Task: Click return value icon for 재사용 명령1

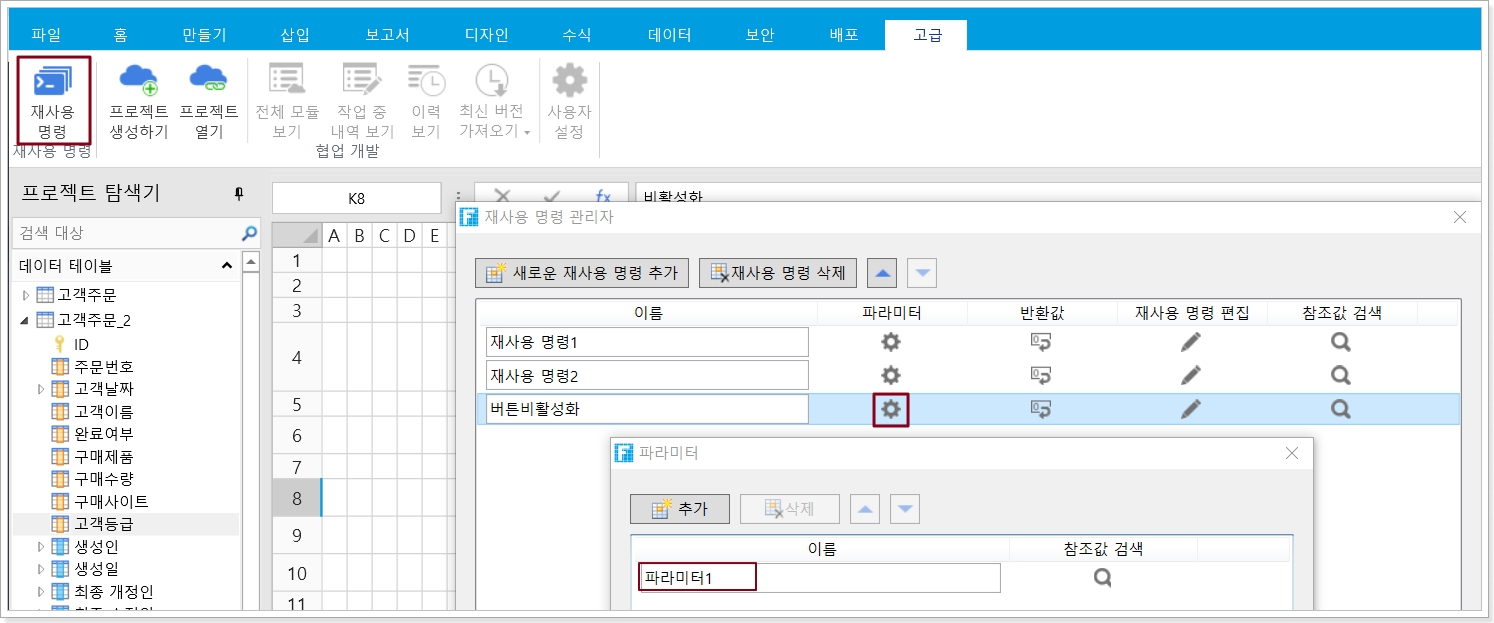Action: click(x=1041, y=342)
